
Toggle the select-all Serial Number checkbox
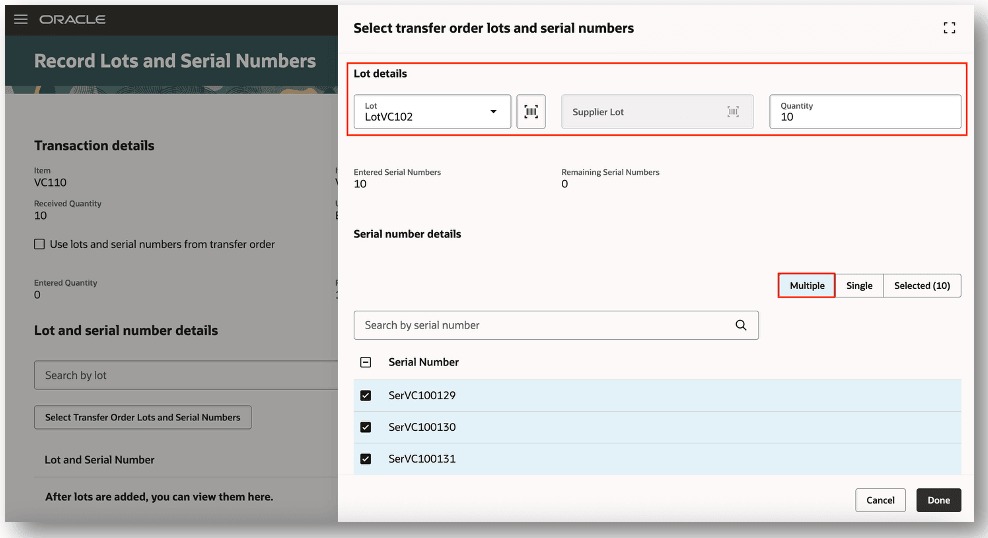click(365, 362)
